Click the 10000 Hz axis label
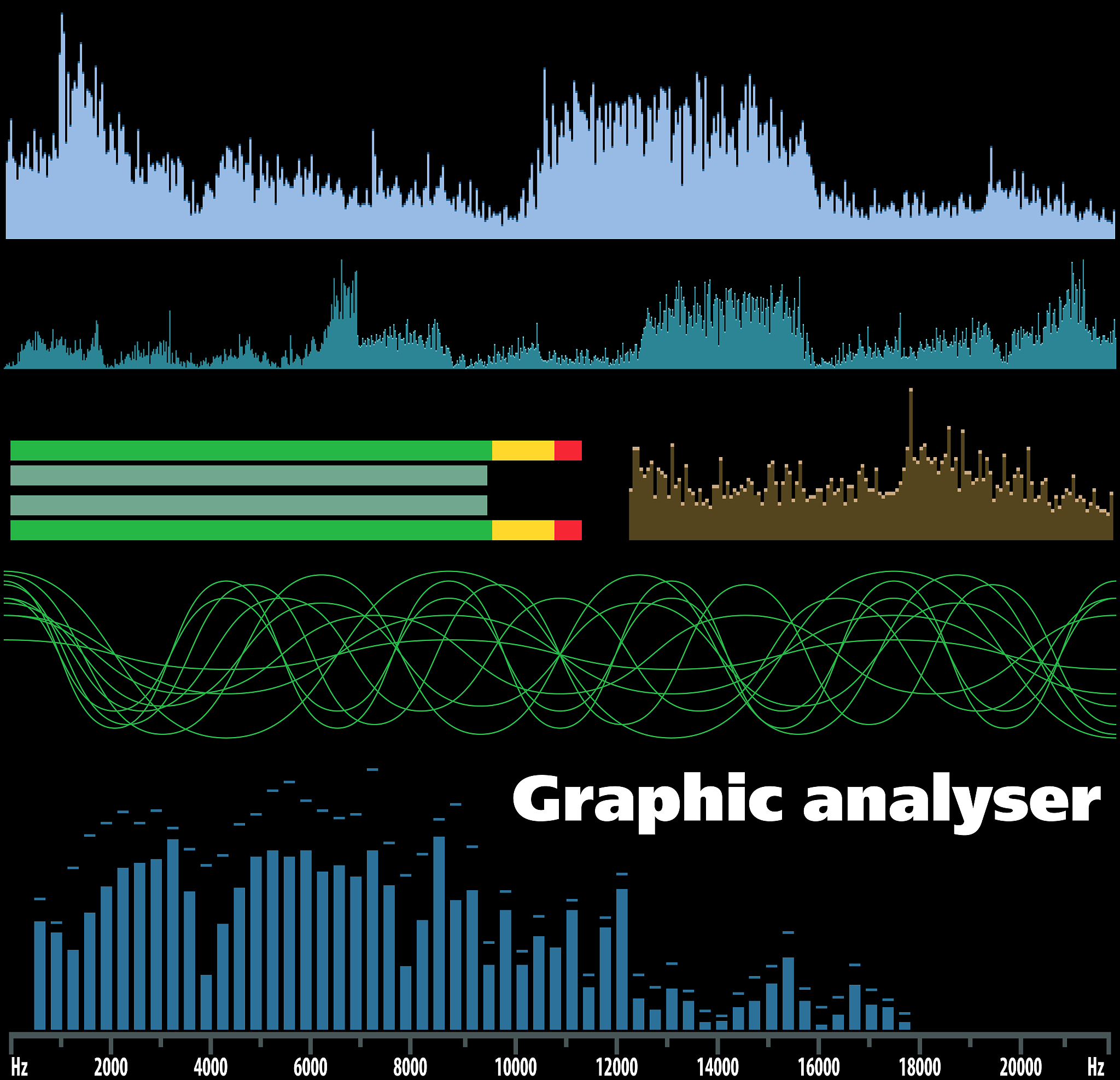 point(515,1066)
